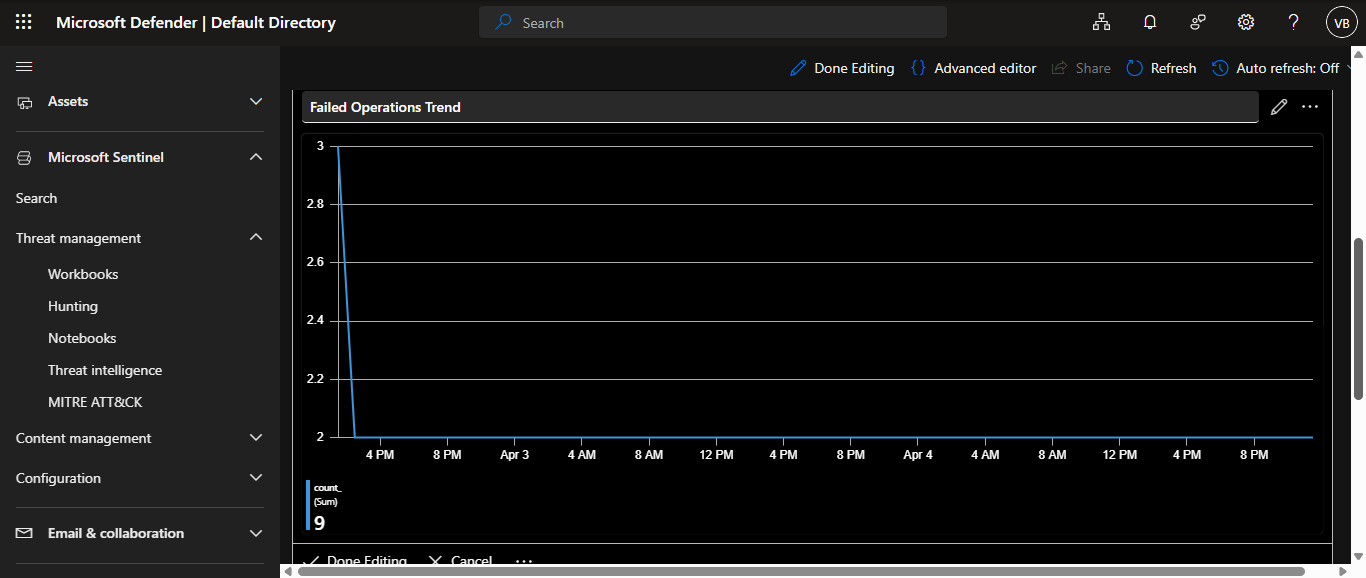The image size is (1366, 578).
Task: Open Notebooks in the sidebar
Action: [x=82, y=338]
